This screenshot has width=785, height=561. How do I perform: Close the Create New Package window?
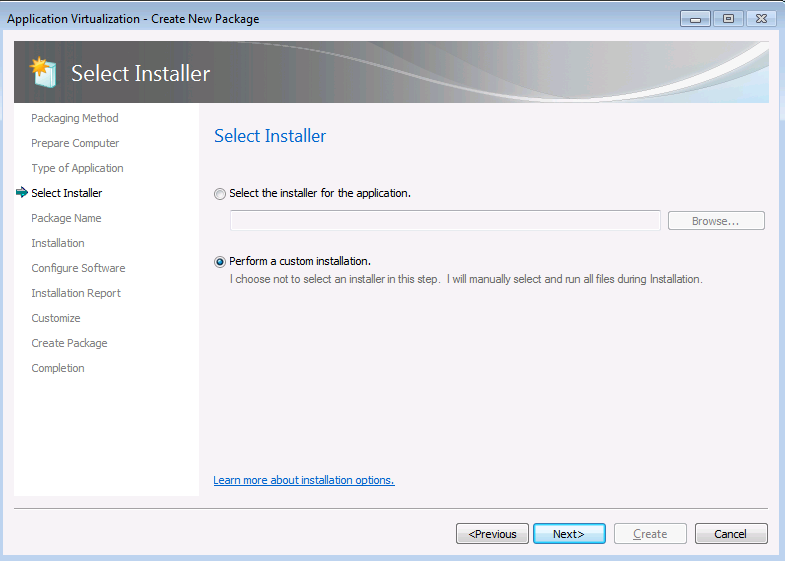(761, 19)
